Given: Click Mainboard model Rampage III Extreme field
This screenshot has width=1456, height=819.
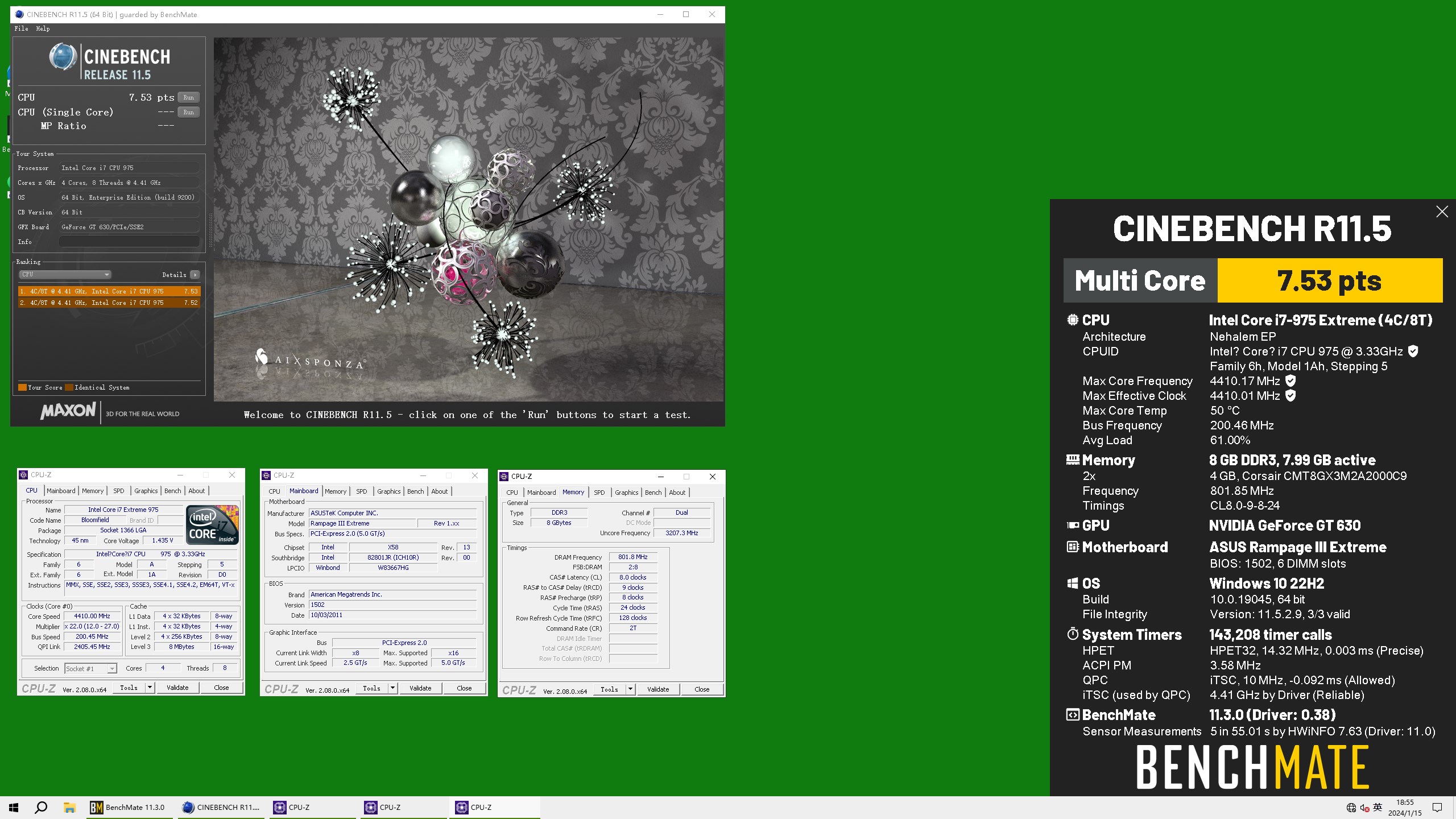Looking at the screenshot, I should click(362, 523).
